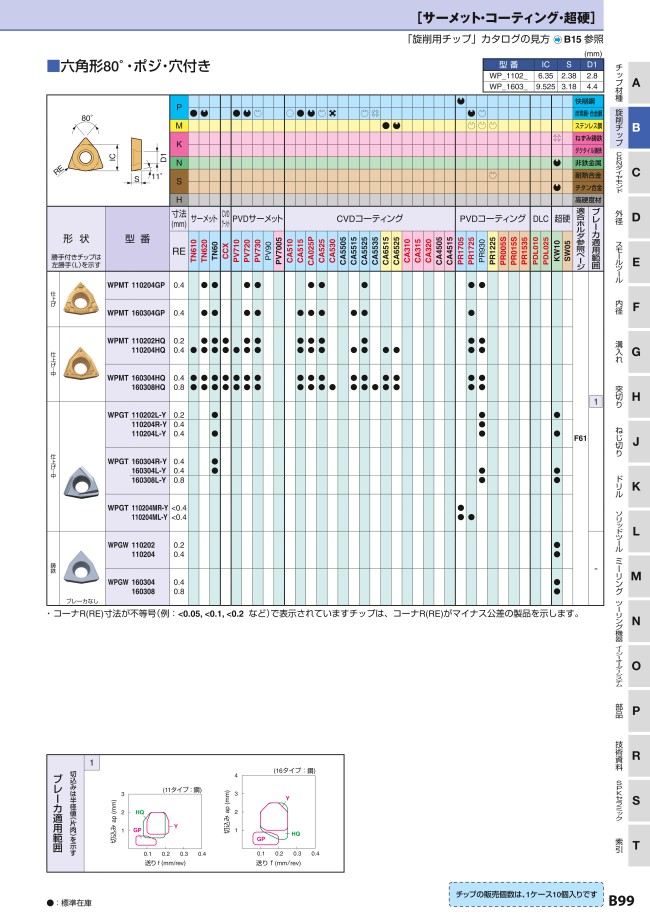This screenshot has width=650, height=919.
Task: Open index tab A for チップ材種
Action: tap(637, 82)
